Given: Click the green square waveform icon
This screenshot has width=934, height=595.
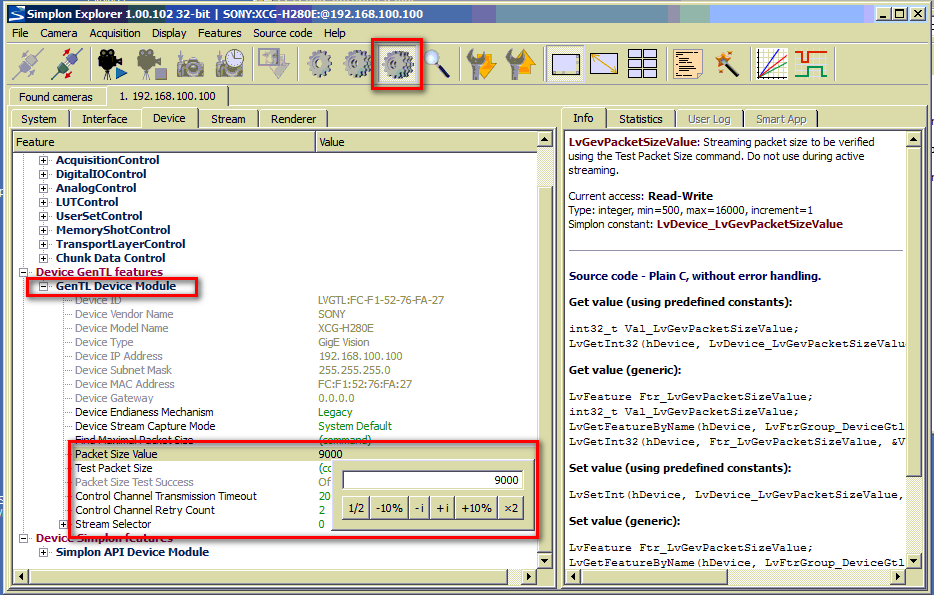Looking at the screenshot, I should point(812,65).
